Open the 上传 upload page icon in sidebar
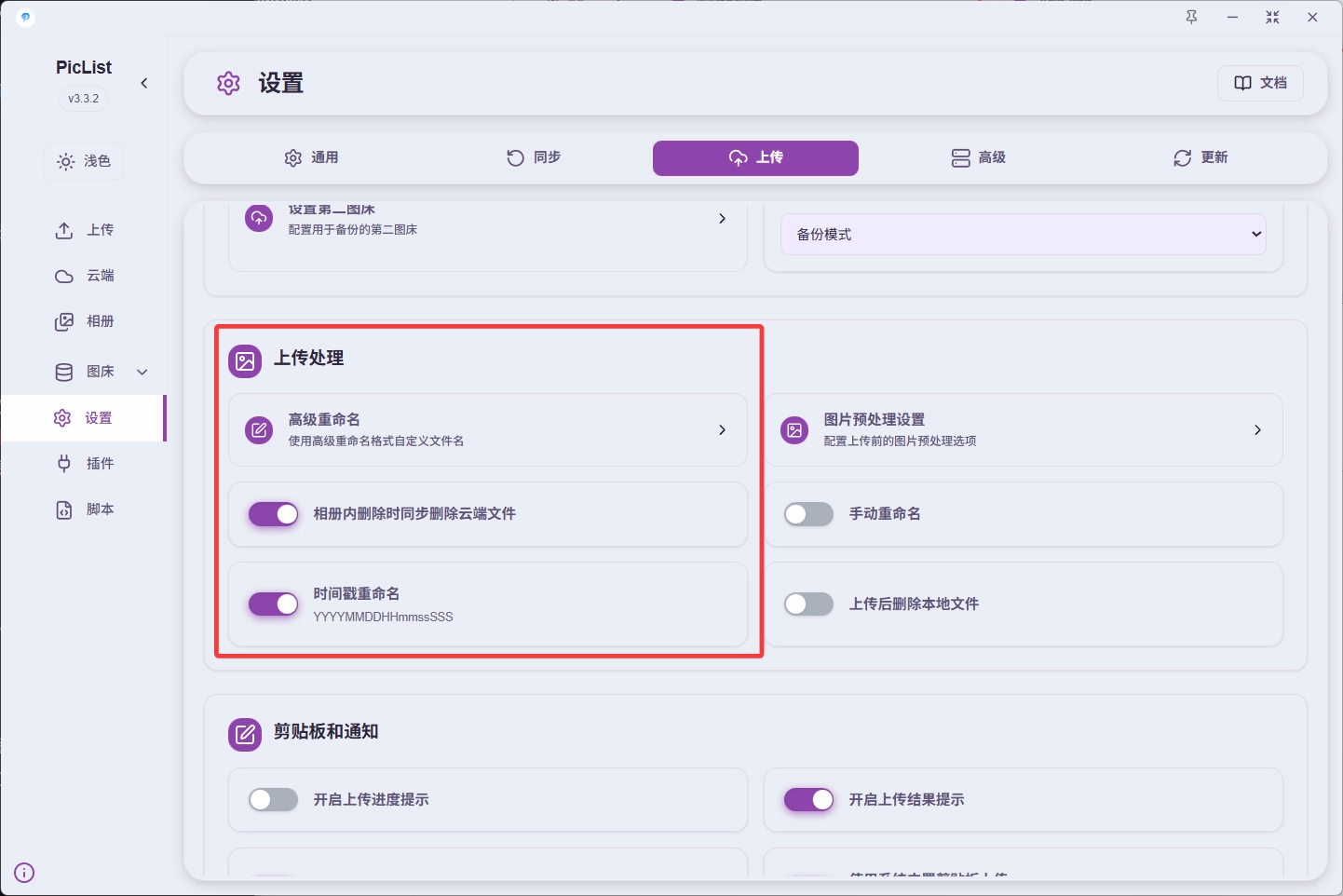Screen dimensions: 1343x896 point(64,230)
